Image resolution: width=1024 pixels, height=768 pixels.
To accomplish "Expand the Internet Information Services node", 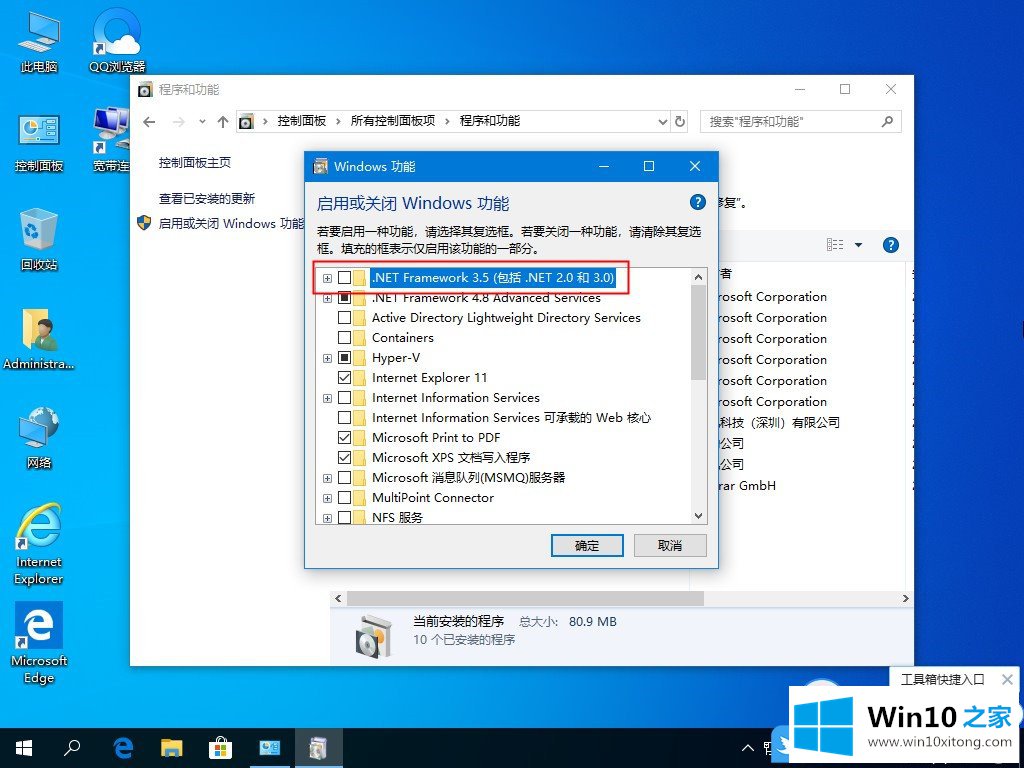I will (327, 398).
